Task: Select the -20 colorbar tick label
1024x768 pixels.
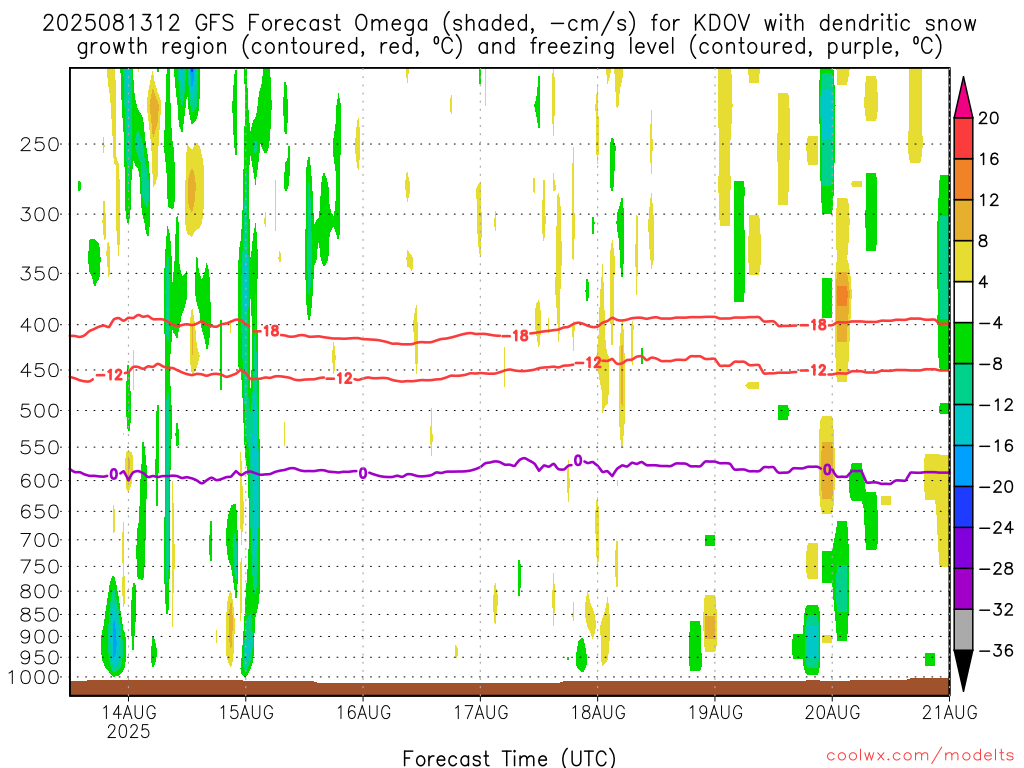Action: (x=996, y=487)
